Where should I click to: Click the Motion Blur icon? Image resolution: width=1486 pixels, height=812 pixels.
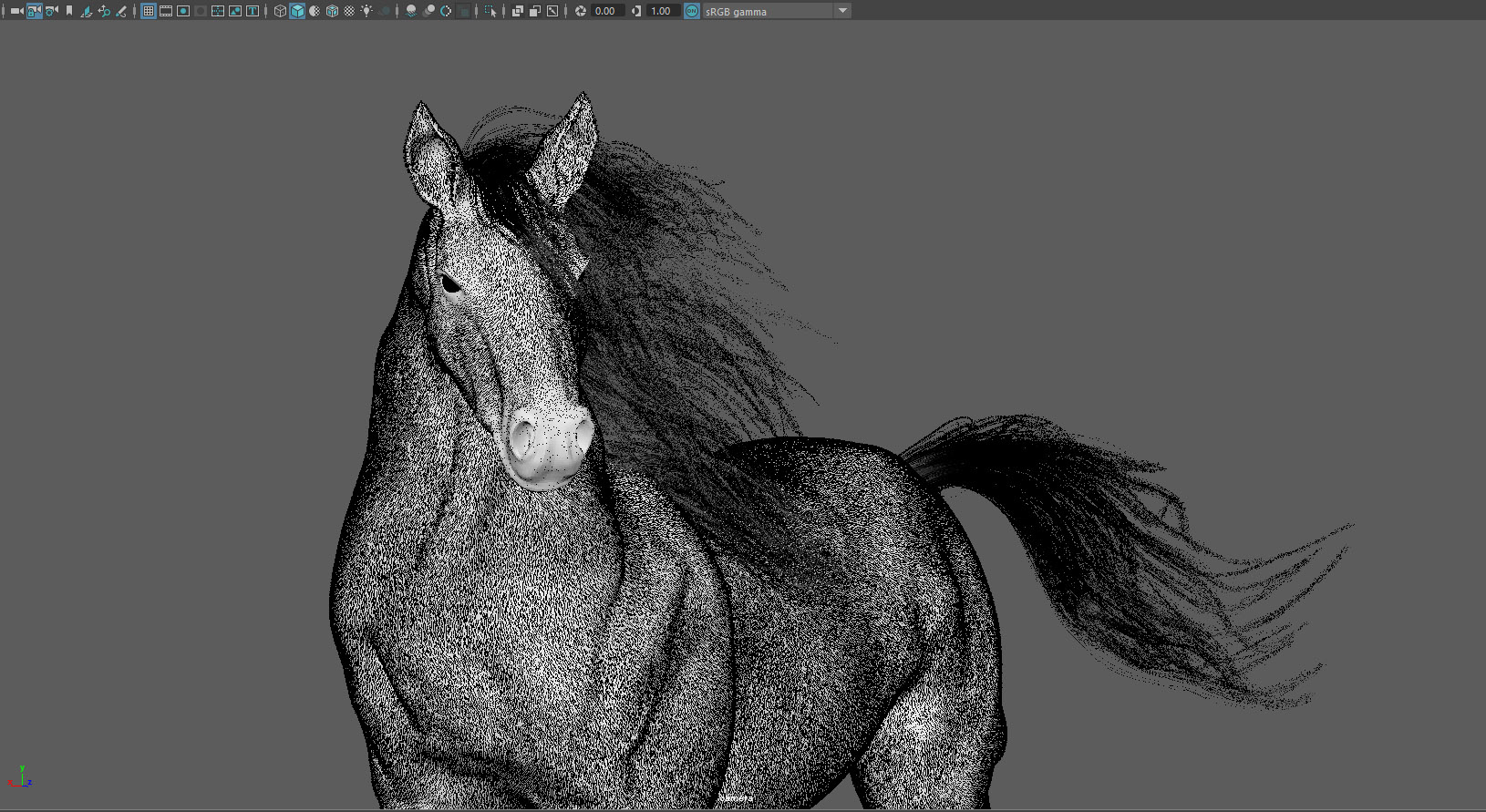(428, 11)
